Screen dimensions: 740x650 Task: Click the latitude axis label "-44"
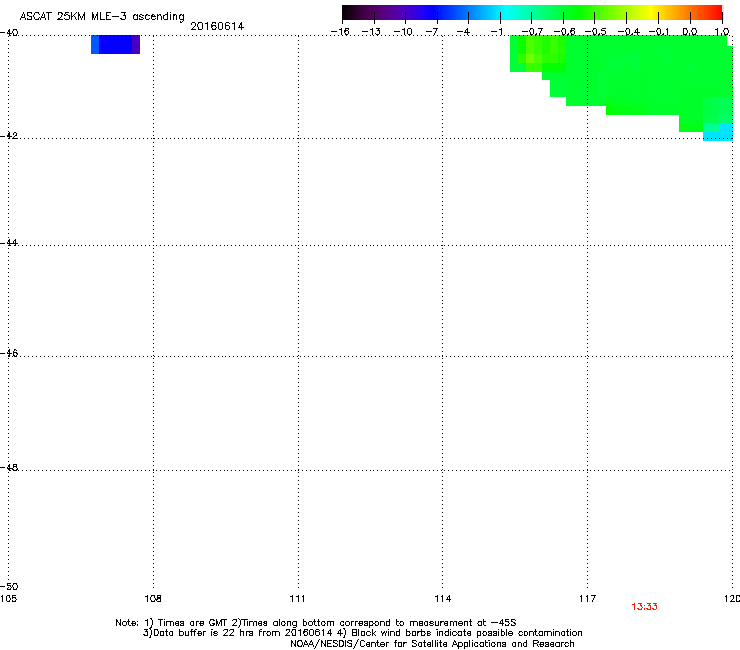pos(9,243)
